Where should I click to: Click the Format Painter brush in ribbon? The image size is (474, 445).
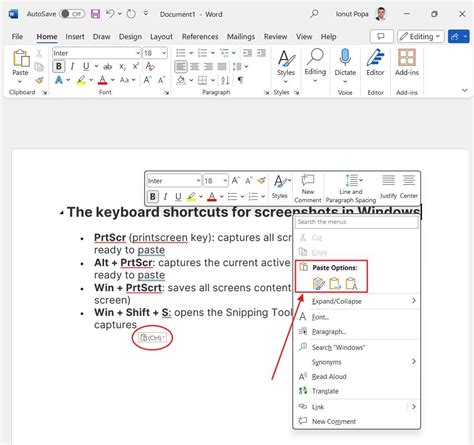pos(39,80)
